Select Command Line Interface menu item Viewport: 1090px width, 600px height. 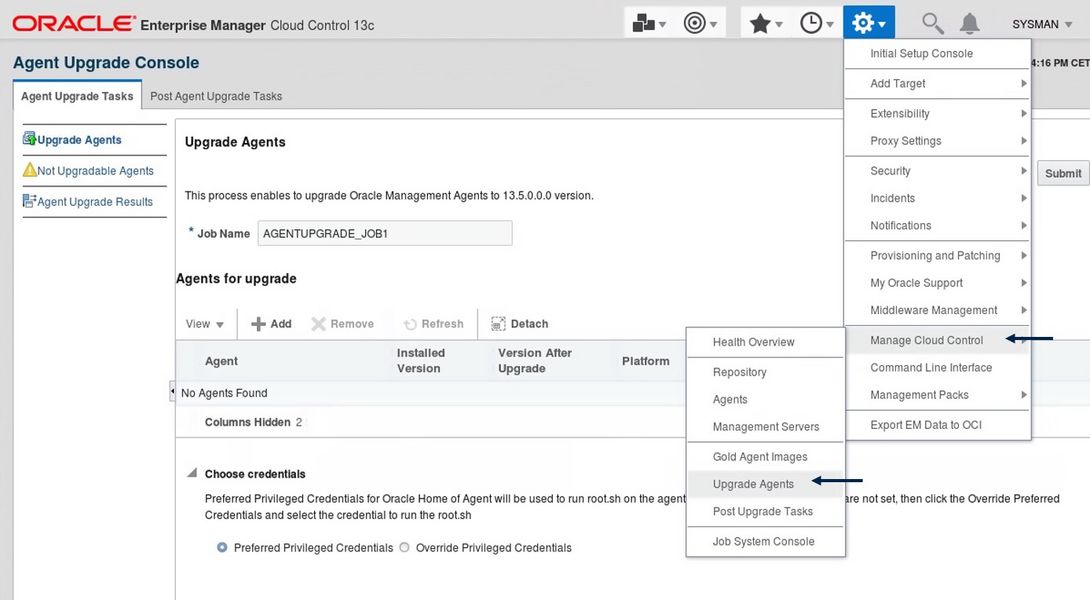point(937,368)
